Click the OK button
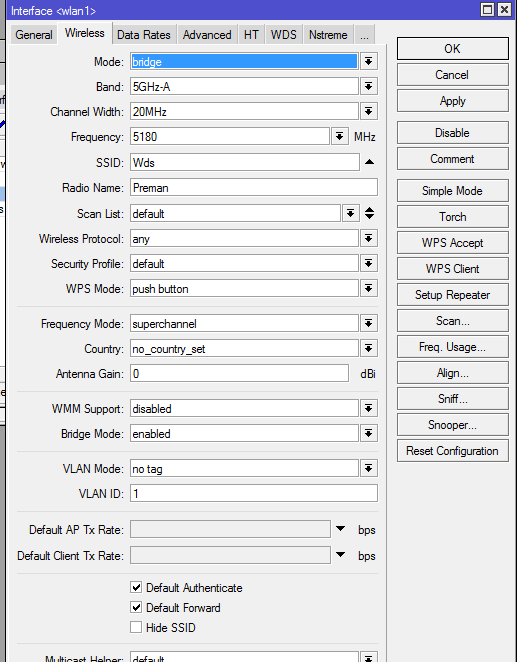The image size is (517, 662). pos(452,49)
